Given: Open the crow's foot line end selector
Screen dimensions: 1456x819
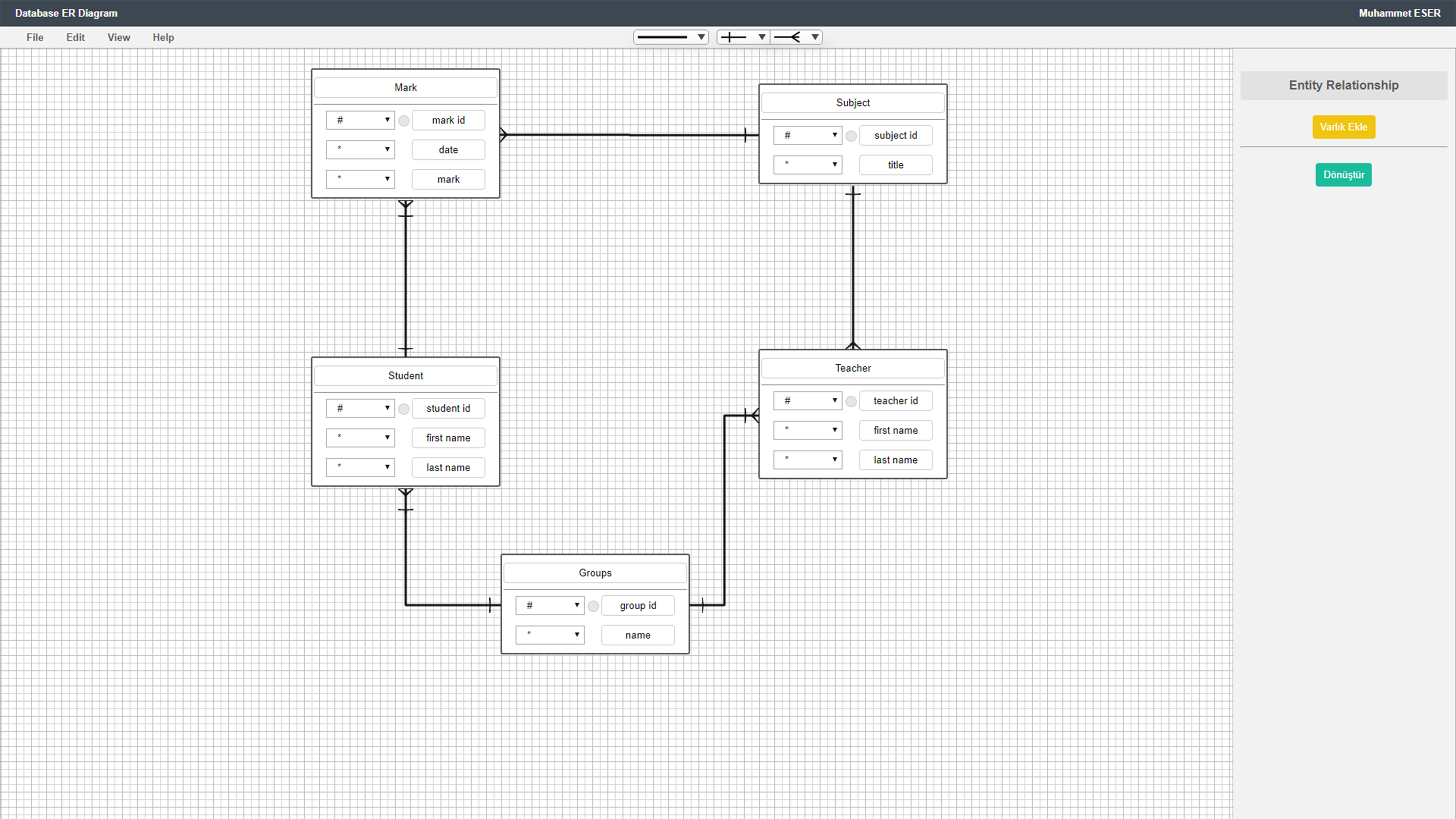Looking at the screenshot, I should click(x=796, y=37).
